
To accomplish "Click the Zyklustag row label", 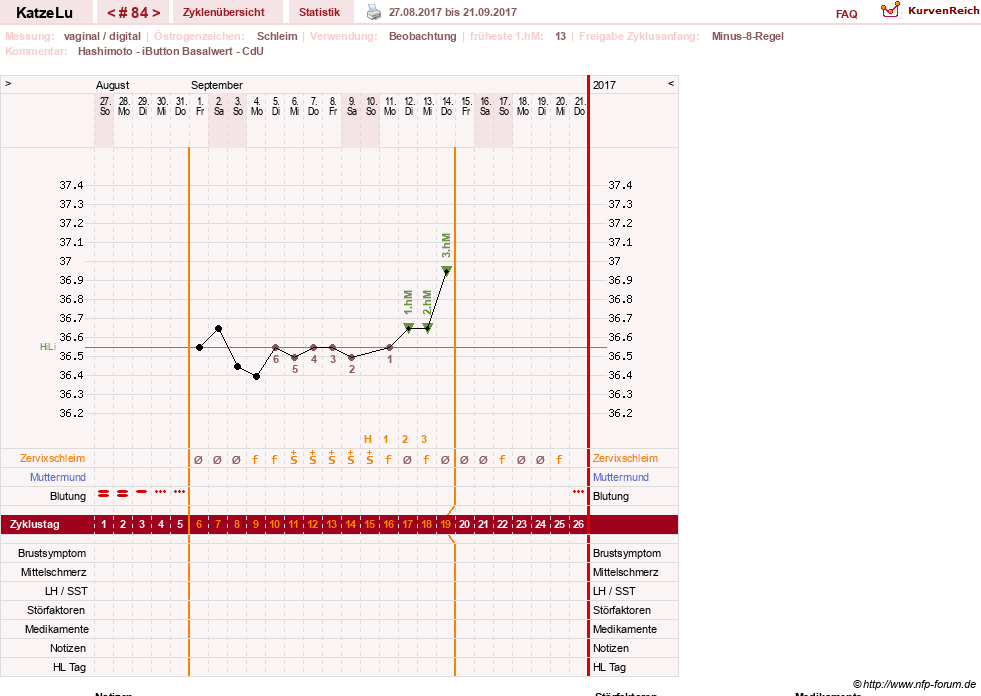I will pyautogui.click(x=34, y=524).
